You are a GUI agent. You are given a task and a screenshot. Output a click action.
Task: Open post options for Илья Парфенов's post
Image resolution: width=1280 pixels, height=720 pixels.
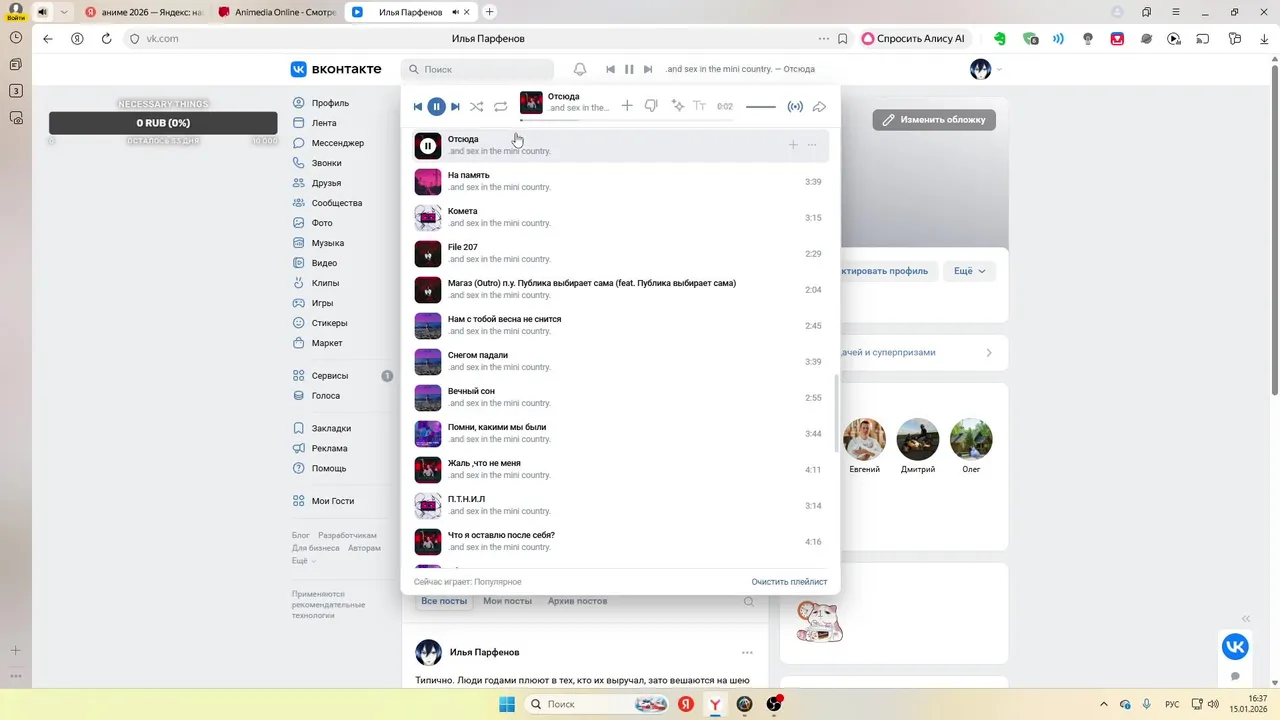[x=747, y=652]
